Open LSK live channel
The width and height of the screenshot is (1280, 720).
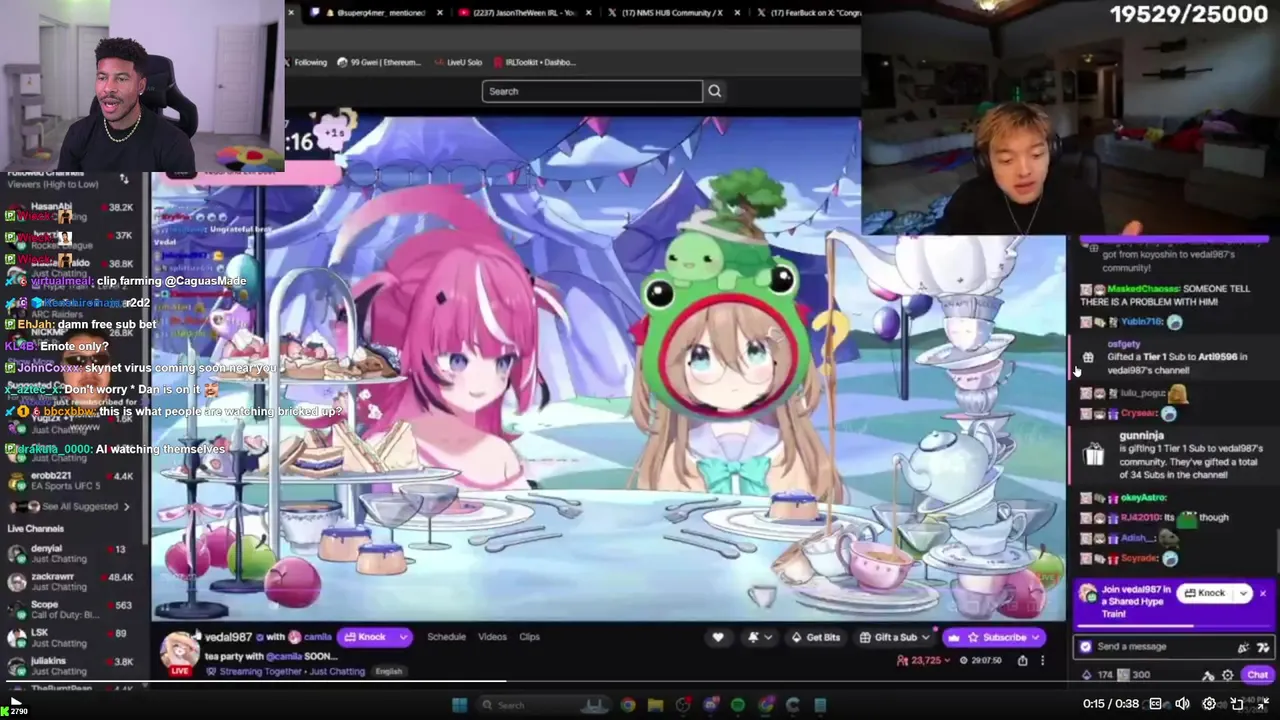tap(70, 638)
